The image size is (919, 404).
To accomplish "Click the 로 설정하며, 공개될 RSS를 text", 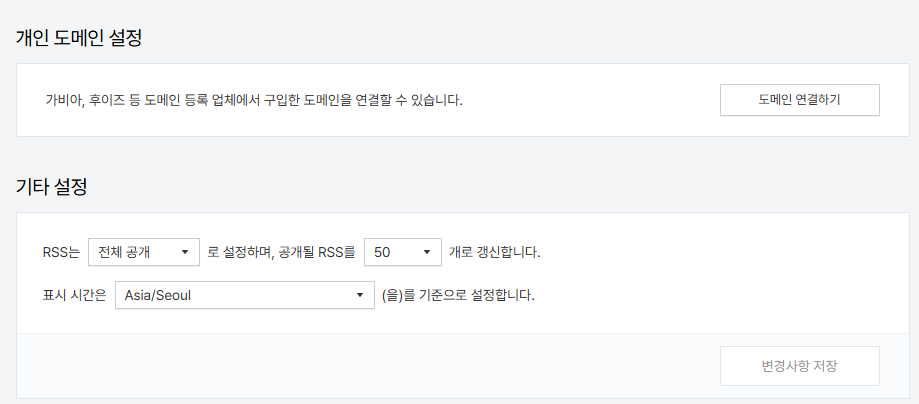I will click(x=281, y=252).
